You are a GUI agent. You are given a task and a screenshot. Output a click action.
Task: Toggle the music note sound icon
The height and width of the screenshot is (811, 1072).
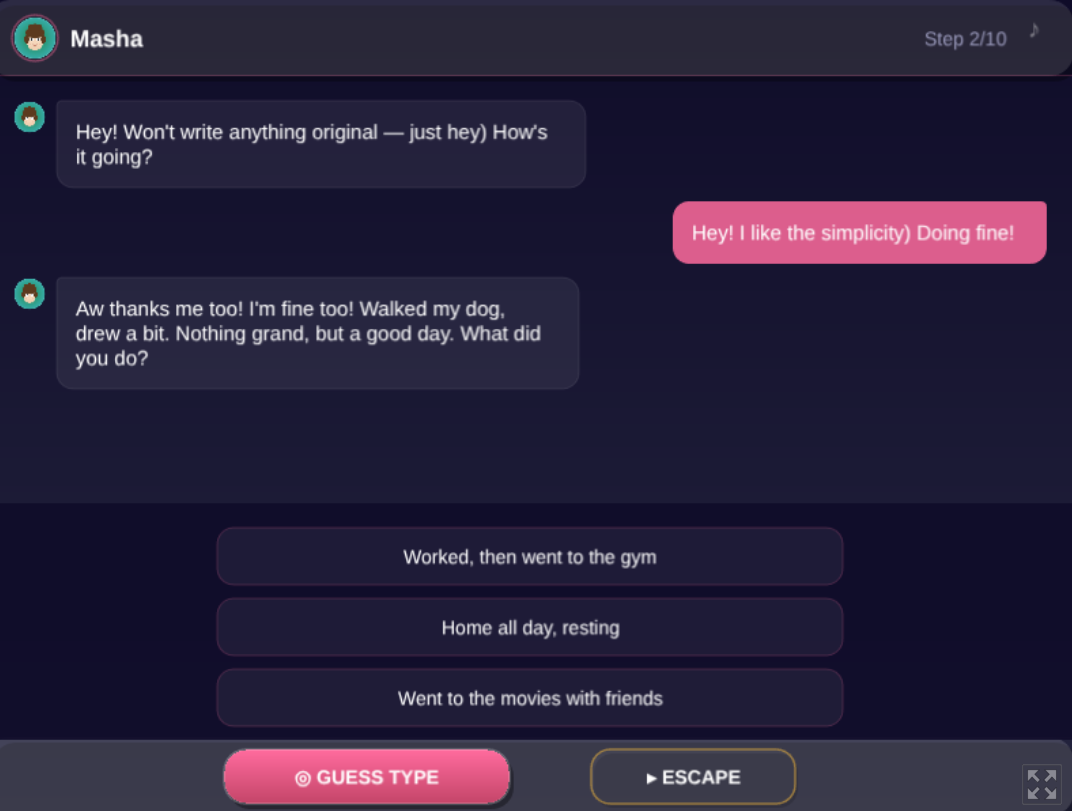pyautogui.click(x=1034, y=30)
